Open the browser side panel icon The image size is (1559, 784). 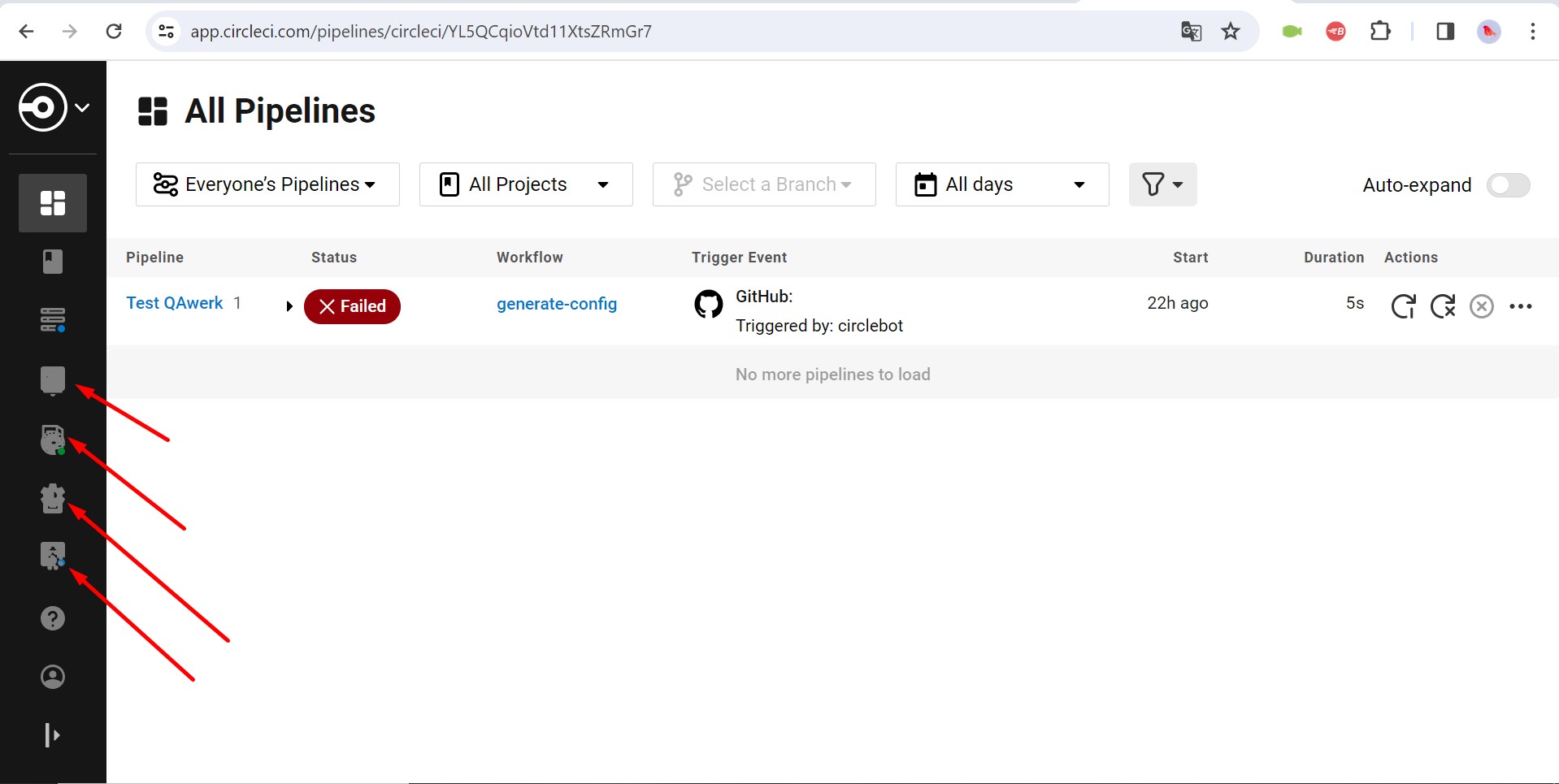coord(1445,32)
